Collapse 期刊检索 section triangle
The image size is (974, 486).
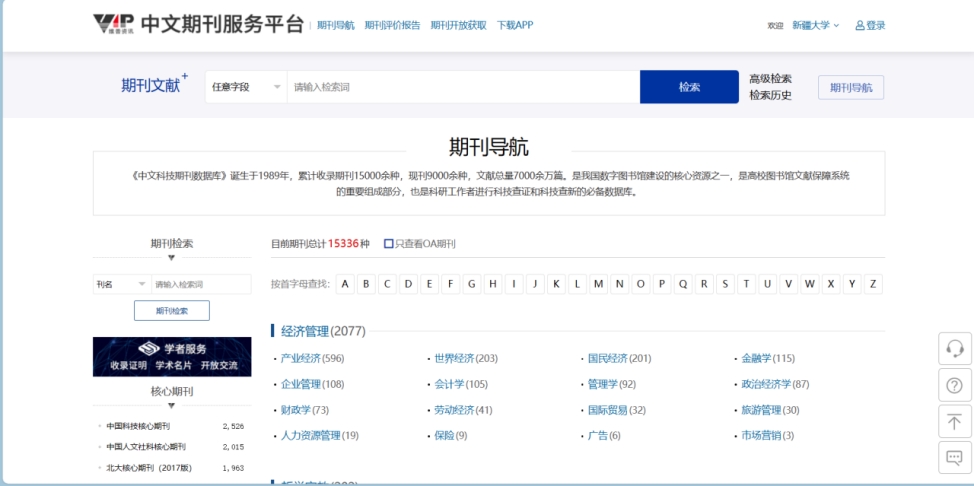pyautogui.click(x=172, y=258)
